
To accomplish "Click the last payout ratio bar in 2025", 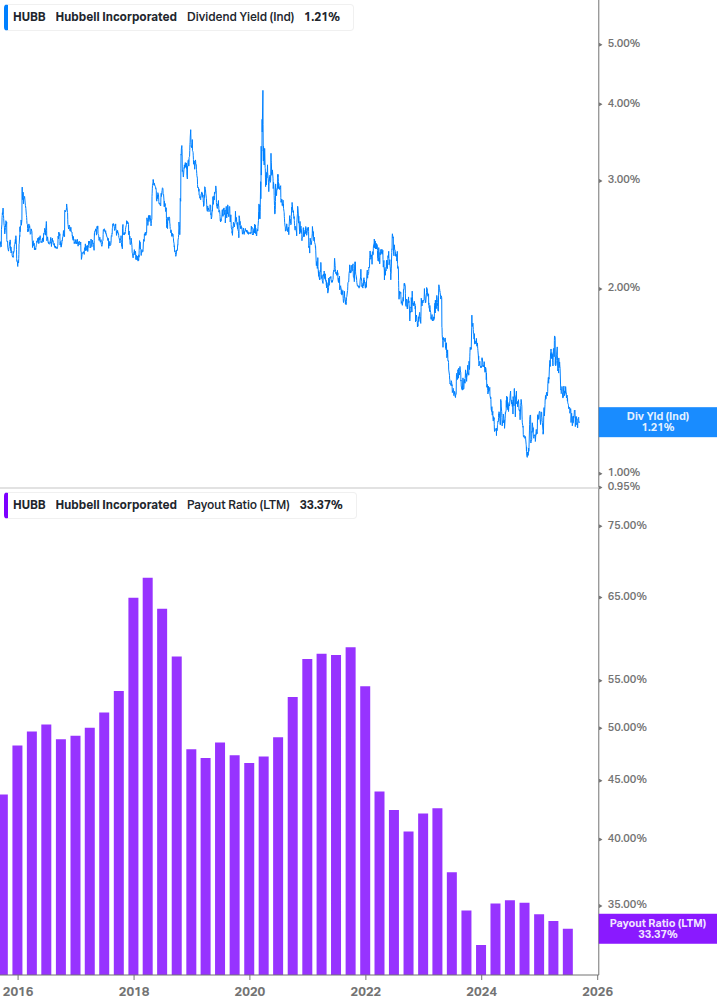I will tap(568, 951).
